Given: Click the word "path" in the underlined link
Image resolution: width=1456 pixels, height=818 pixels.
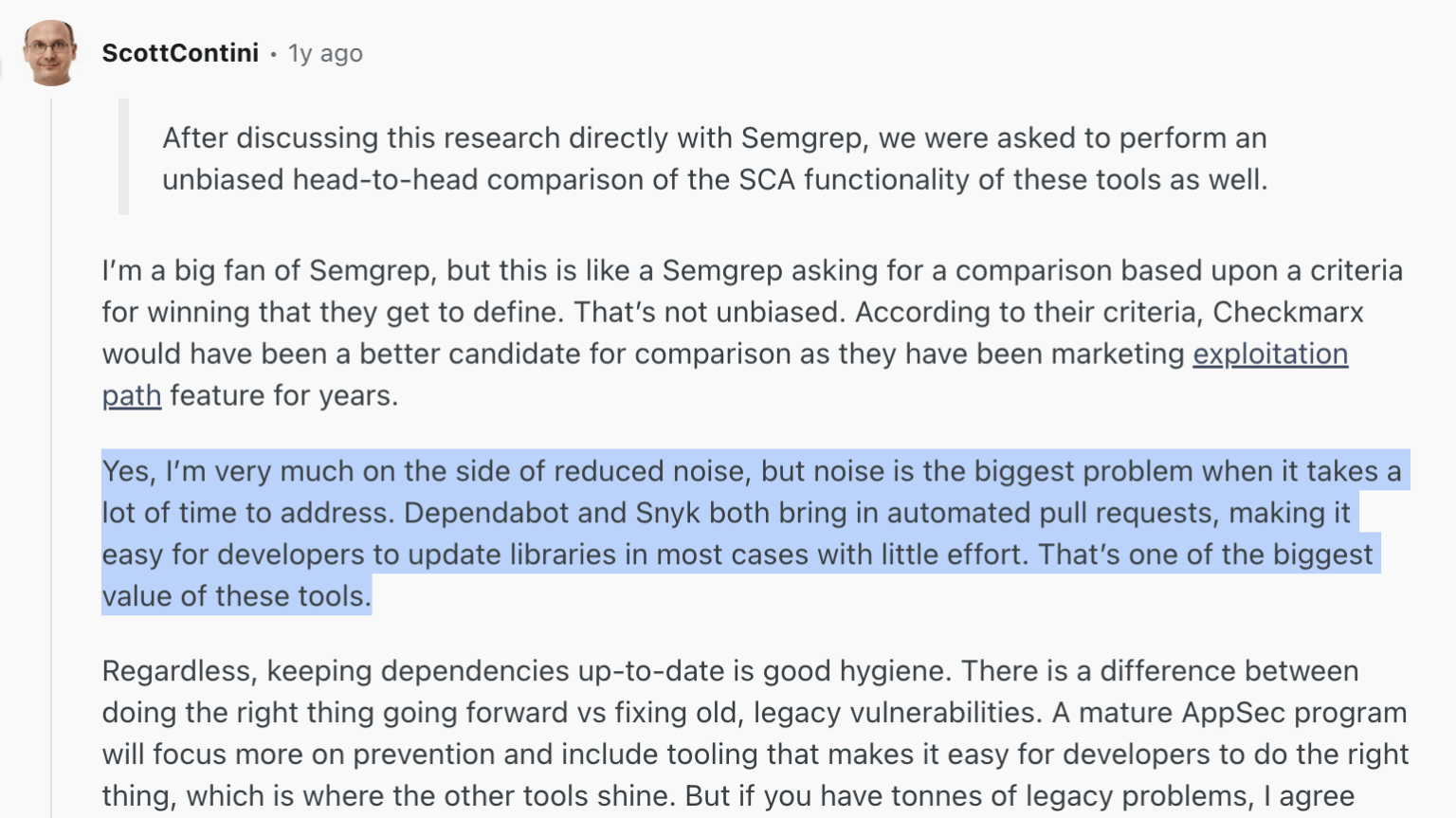Looking at the screenshot, I should tap(131, 395).
